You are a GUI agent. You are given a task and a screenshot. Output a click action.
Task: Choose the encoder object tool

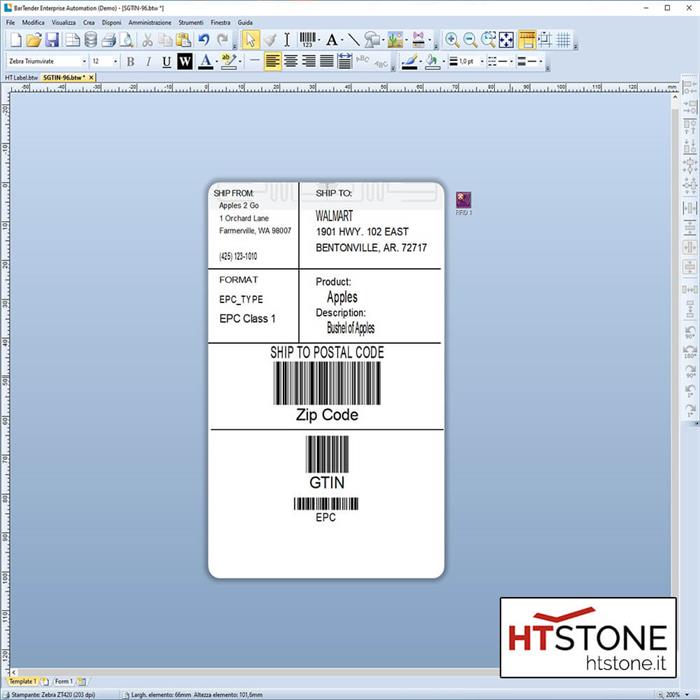(419, 40)
